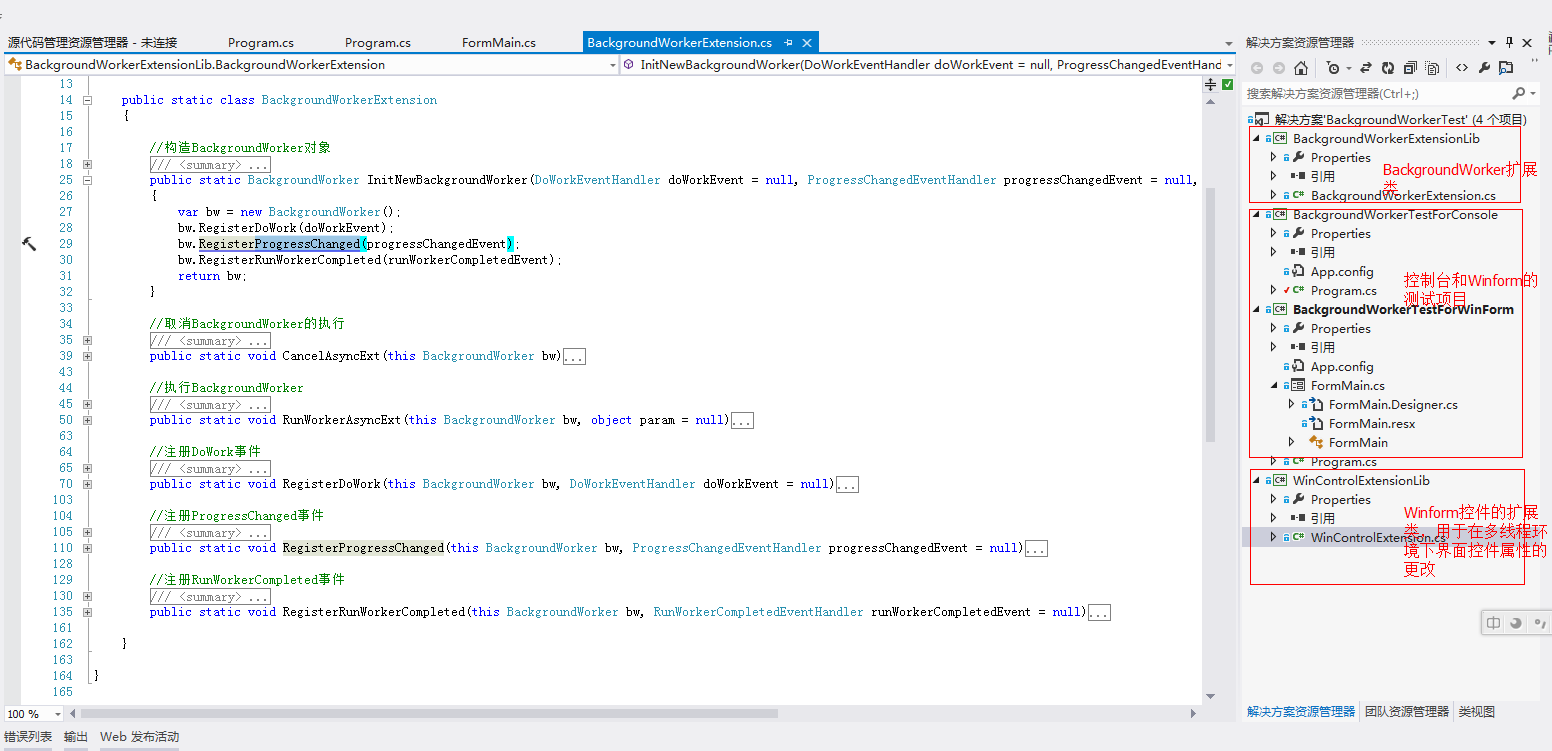
Task: Collapse the BackgroundWorkerTestForConsole project node
Action: point(1256,214)
